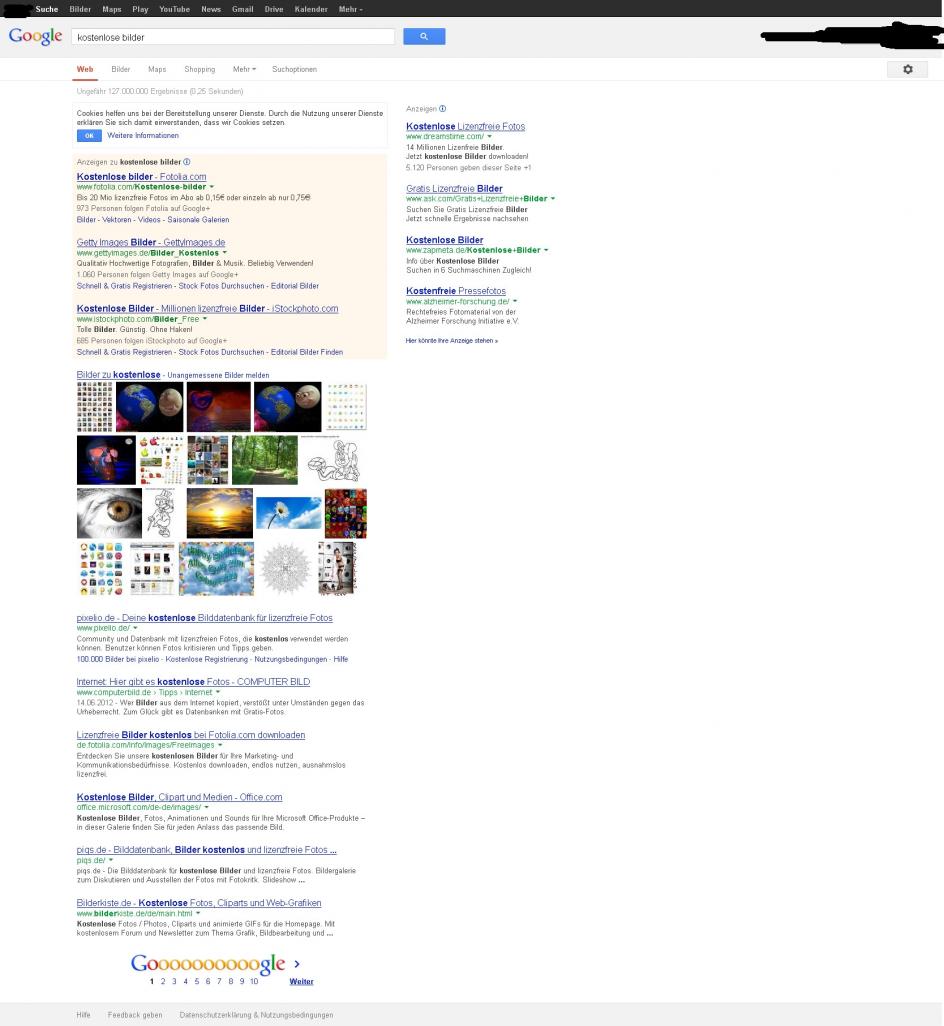The width and height of the screenshot is (944, 1026).
Task: Open YouTube from top black bar
Action: pos(175,9)
